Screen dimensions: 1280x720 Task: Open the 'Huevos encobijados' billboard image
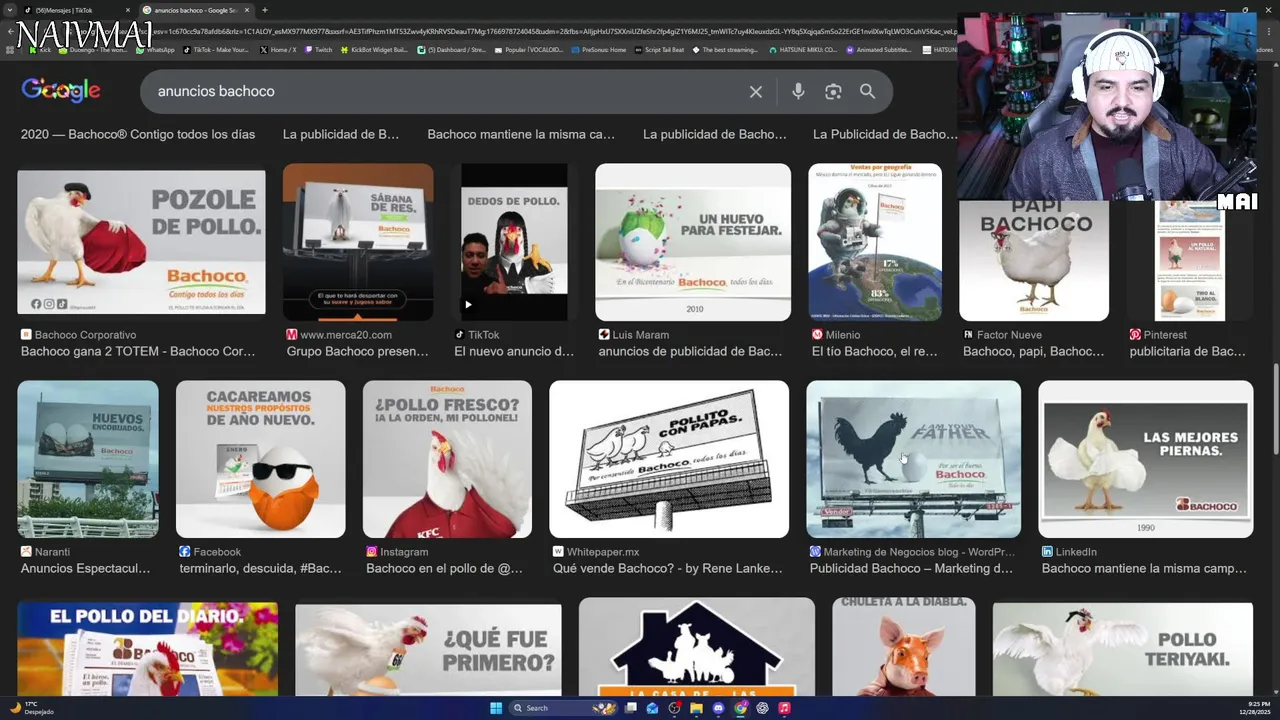(88, 459)
